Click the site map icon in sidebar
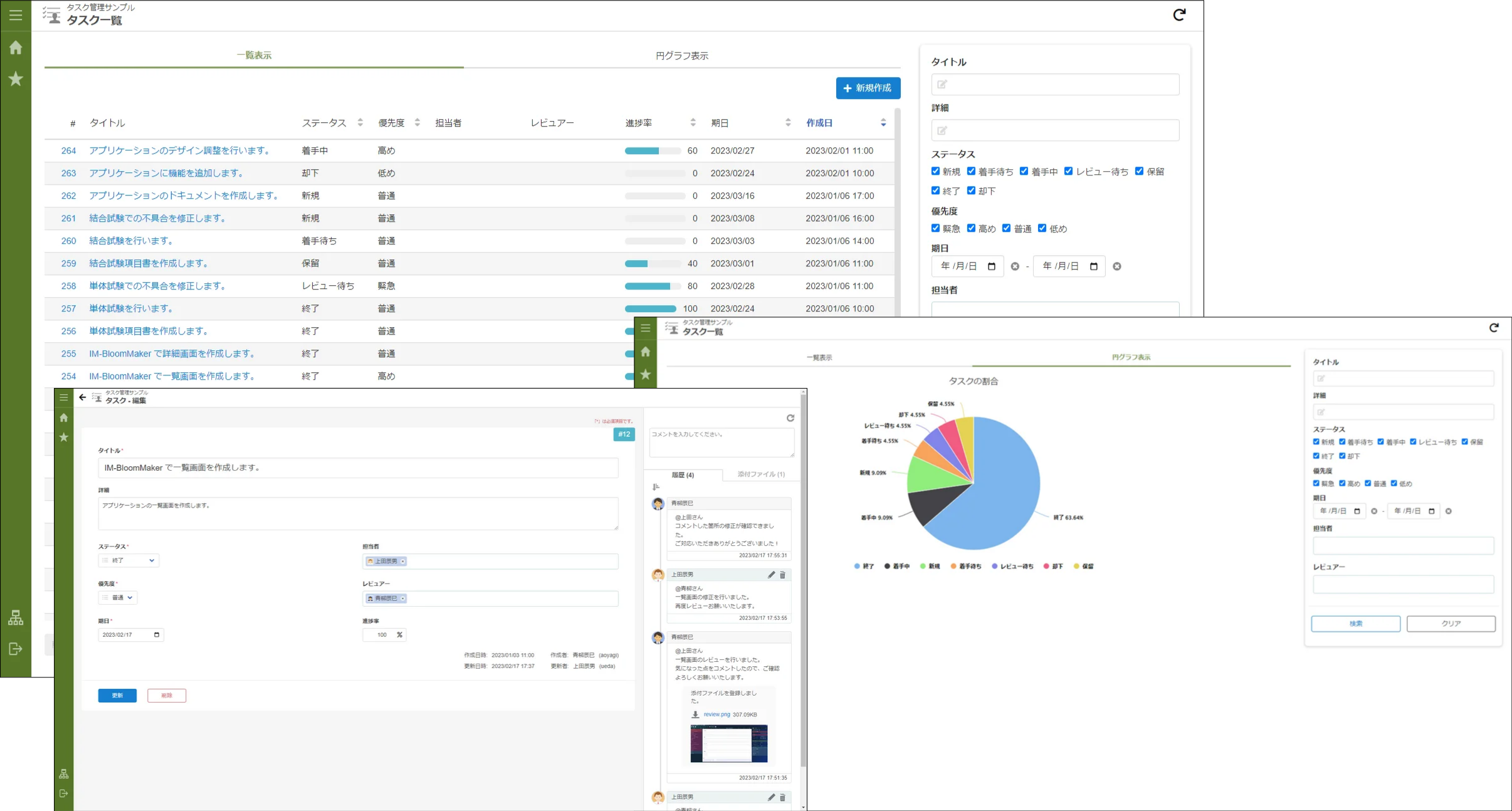Image resolution: width=1512 pixels, height=811 pixels. click(x=16, y=618)
